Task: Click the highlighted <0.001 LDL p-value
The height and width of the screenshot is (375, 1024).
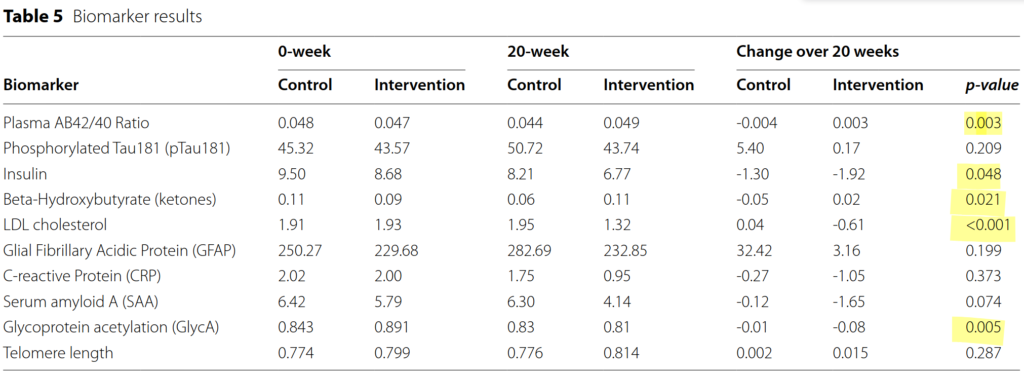Action: (989, 225)
